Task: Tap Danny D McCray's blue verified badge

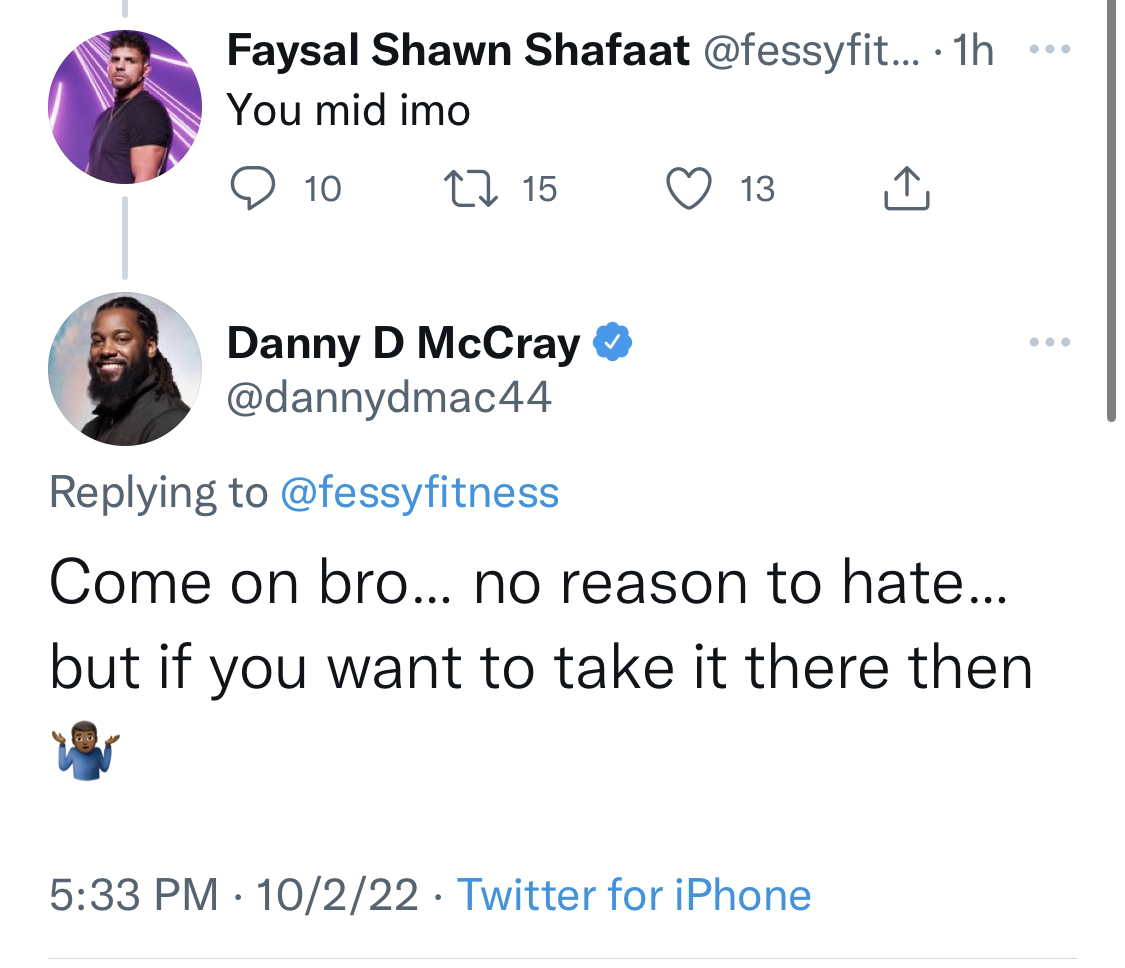Action: (x=612, y=342)
